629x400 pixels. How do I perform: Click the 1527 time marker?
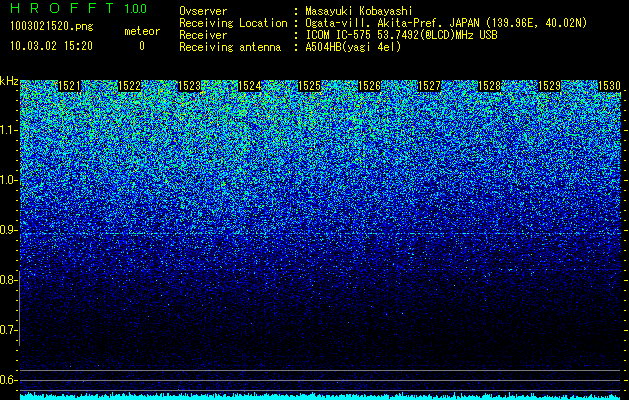429,86
